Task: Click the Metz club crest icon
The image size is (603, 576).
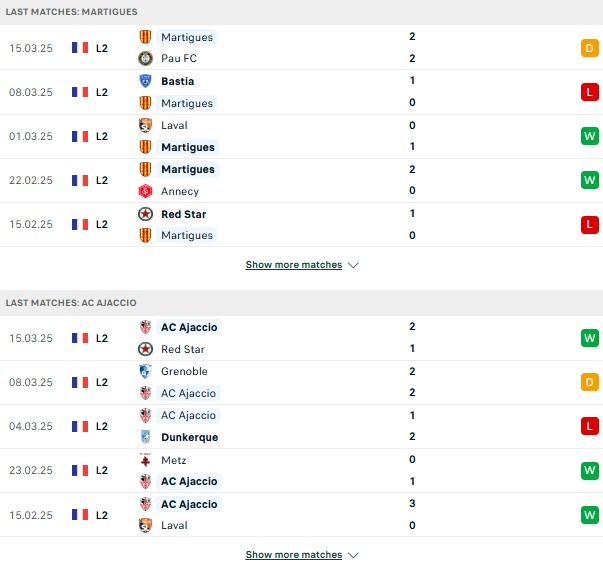Action: tap(145, 460)
